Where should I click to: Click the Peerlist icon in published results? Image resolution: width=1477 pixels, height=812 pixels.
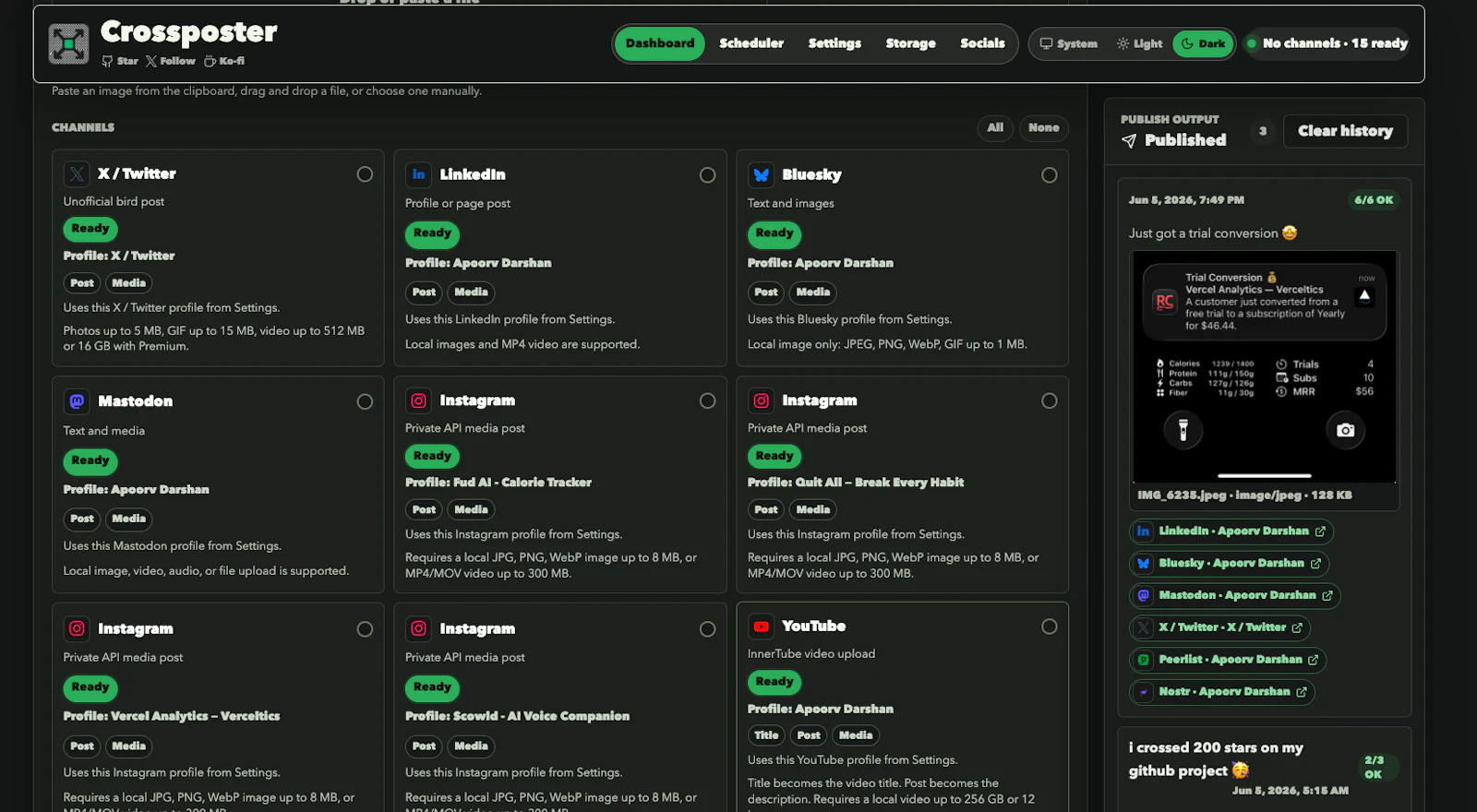(1144, 660)
